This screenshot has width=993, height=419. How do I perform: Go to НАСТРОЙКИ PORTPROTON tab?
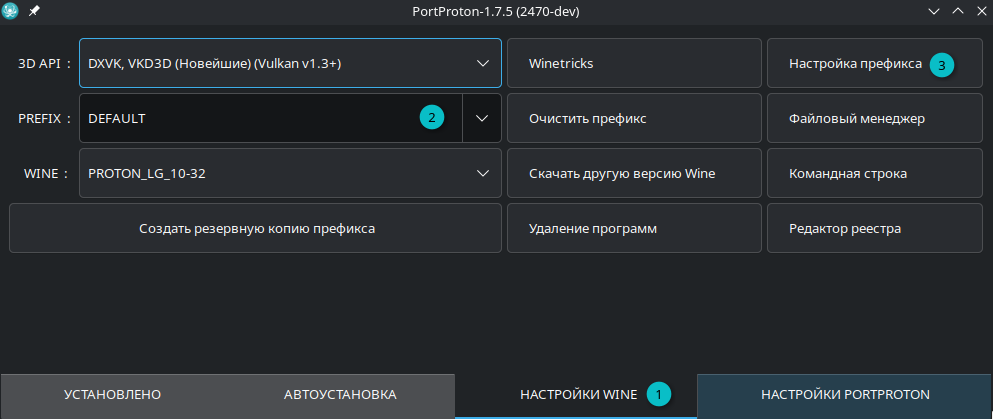click(845, 394)
